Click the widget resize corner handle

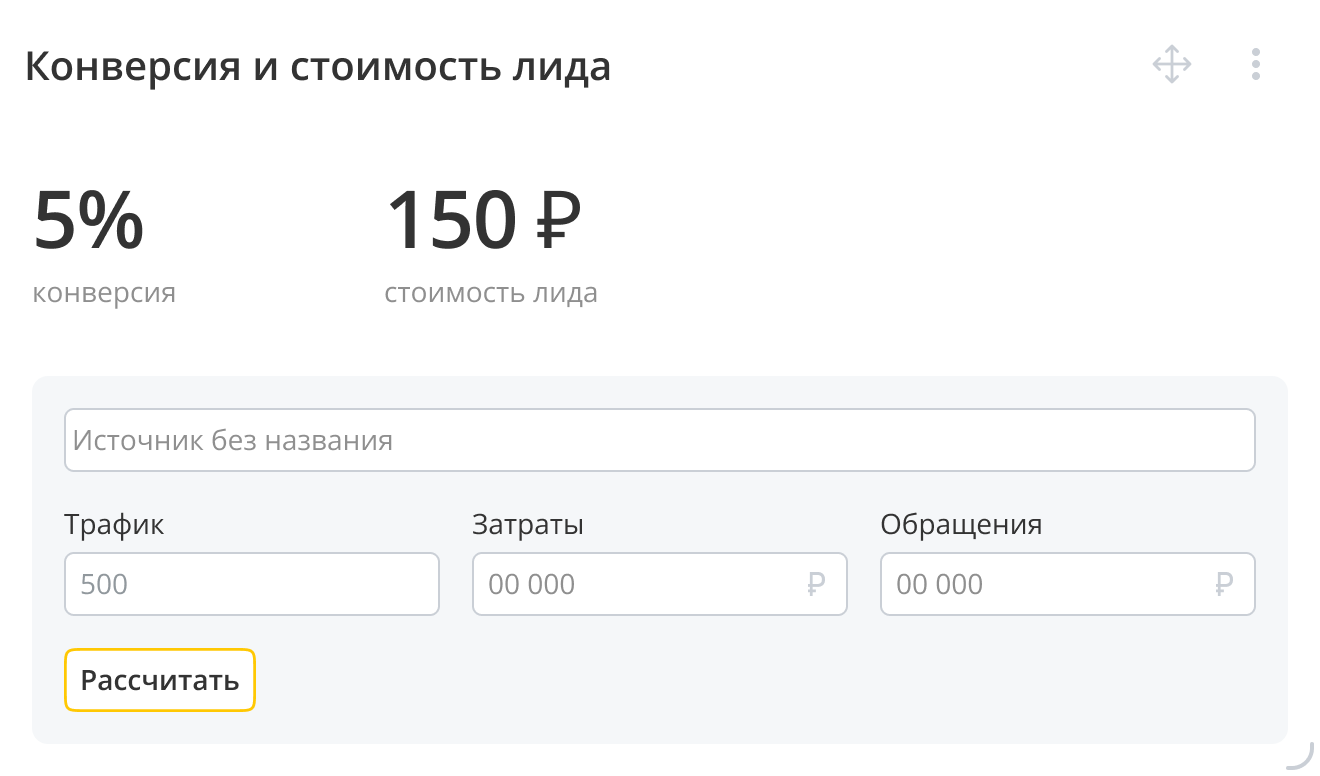click(x=1299, y=757)
